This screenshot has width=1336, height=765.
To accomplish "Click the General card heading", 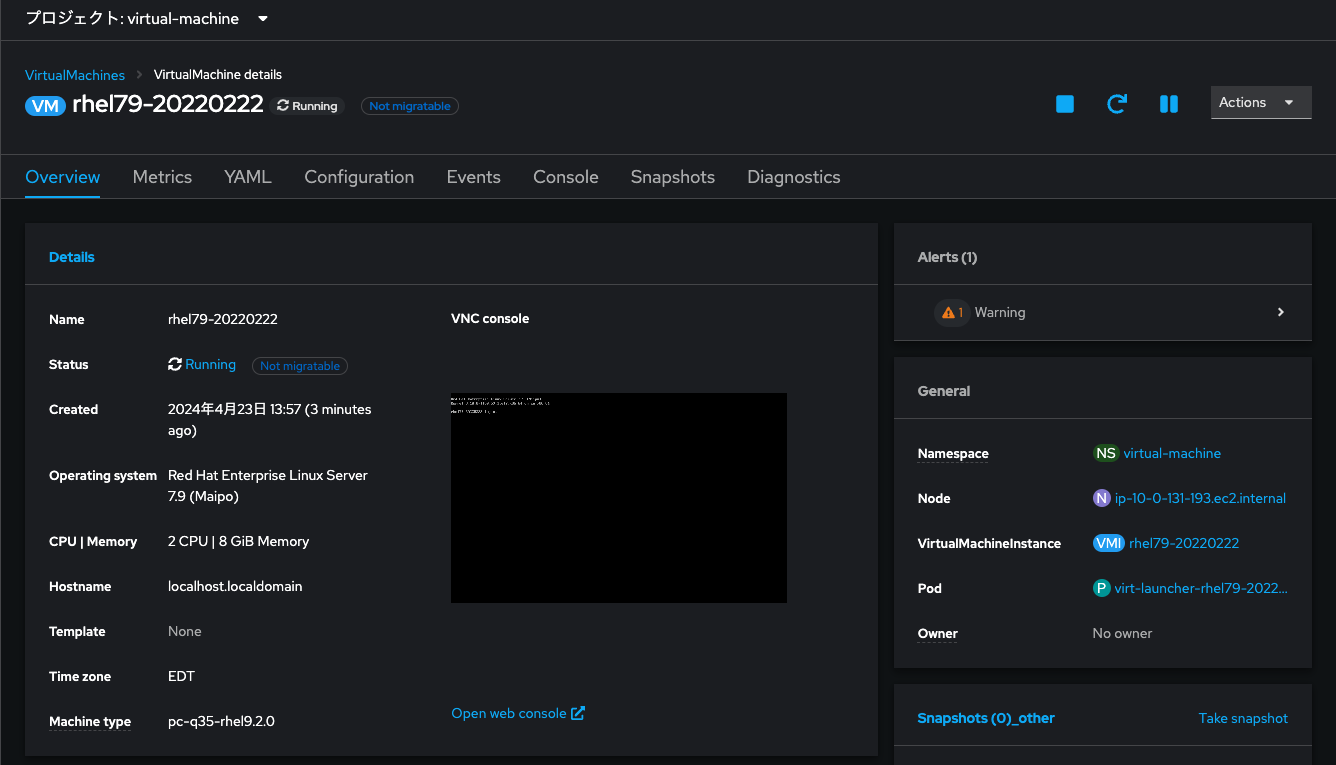I will [944, 391].
